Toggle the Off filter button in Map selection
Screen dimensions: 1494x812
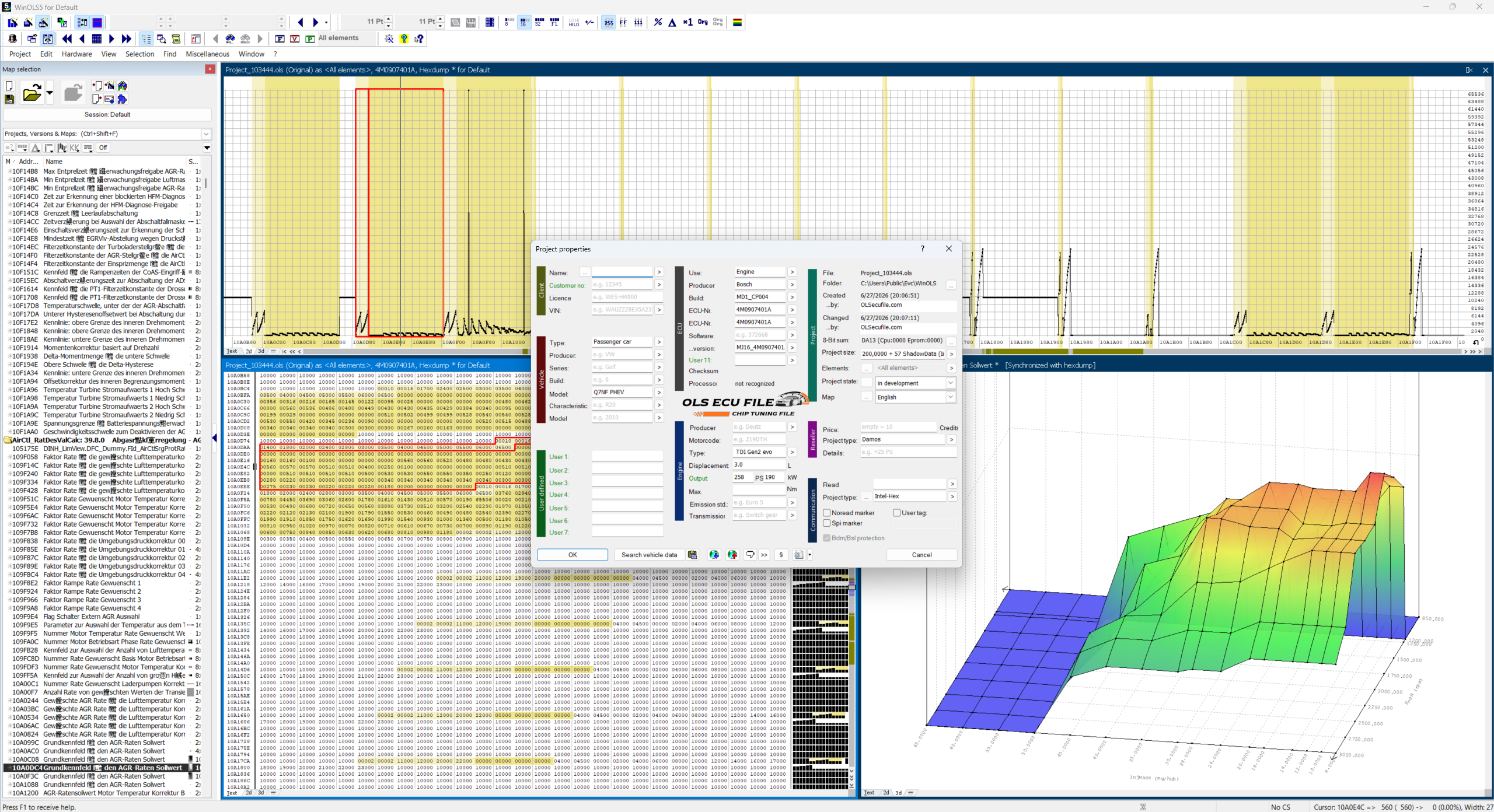103,148
